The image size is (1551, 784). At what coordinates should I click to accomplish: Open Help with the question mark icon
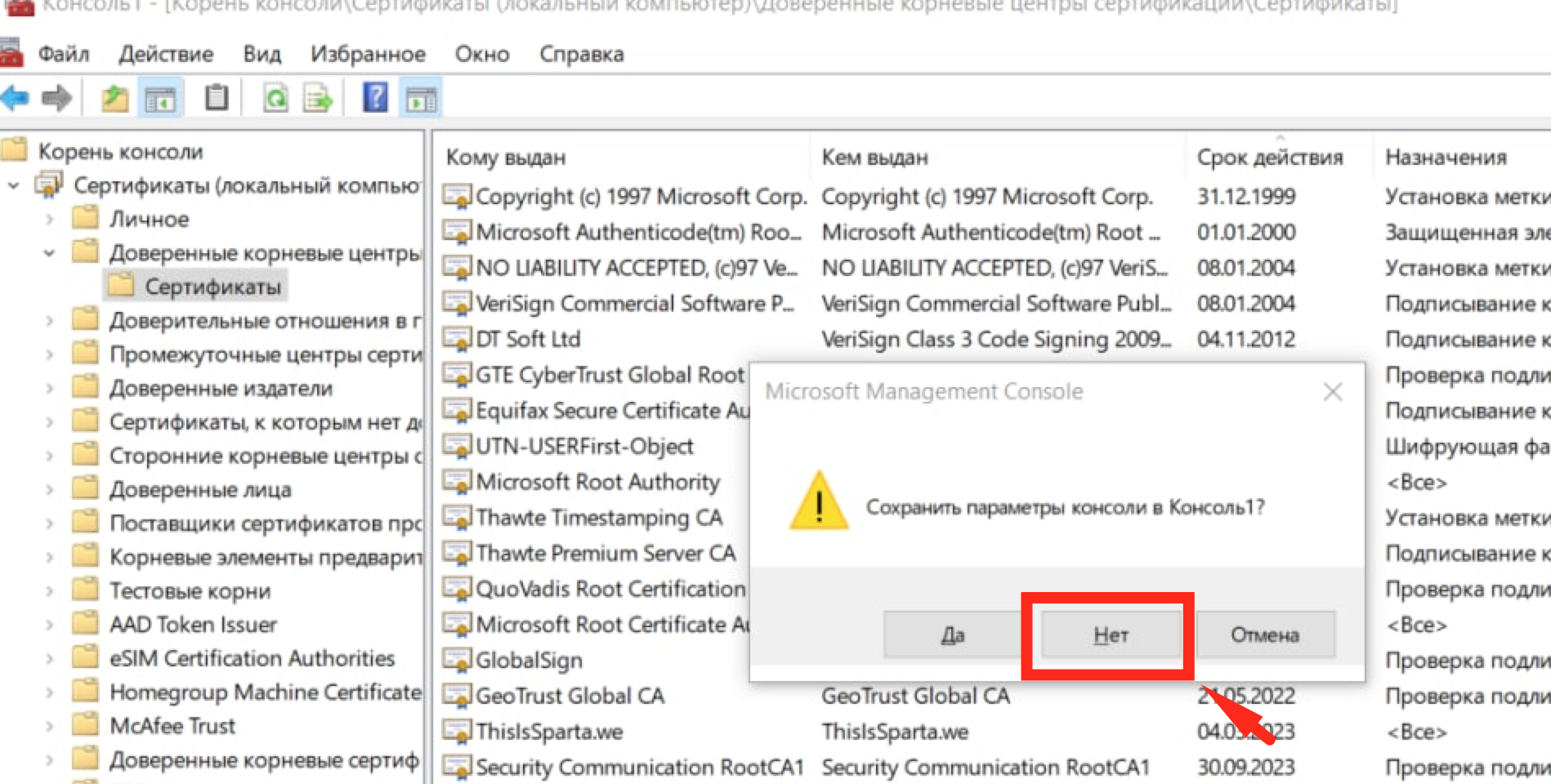pos(375,98)
